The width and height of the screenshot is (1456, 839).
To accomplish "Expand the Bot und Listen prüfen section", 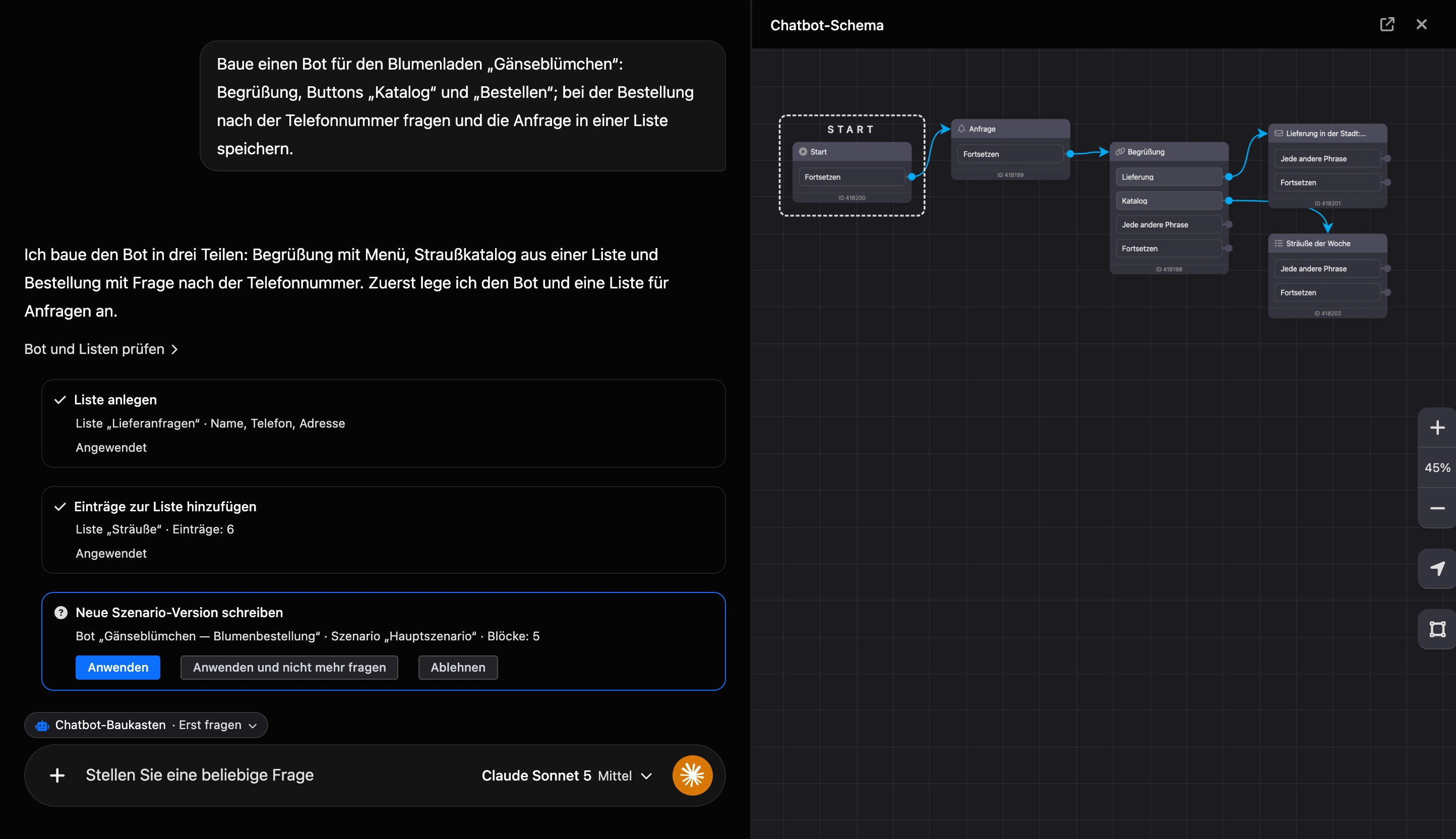I will (101, 349).
